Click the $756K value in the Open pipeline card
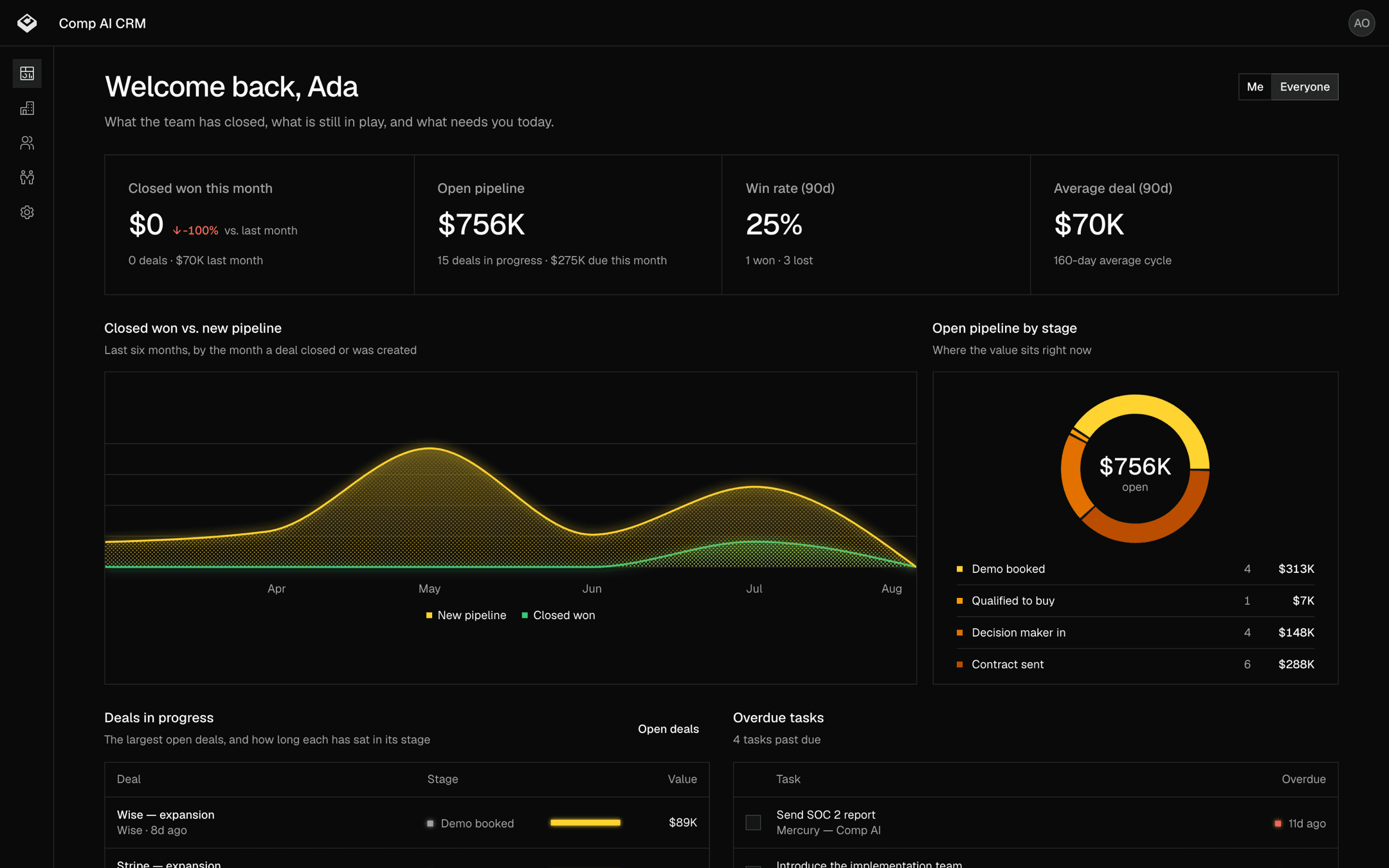1389x868 pixels. pyautogui.click(x=481, y=224)
